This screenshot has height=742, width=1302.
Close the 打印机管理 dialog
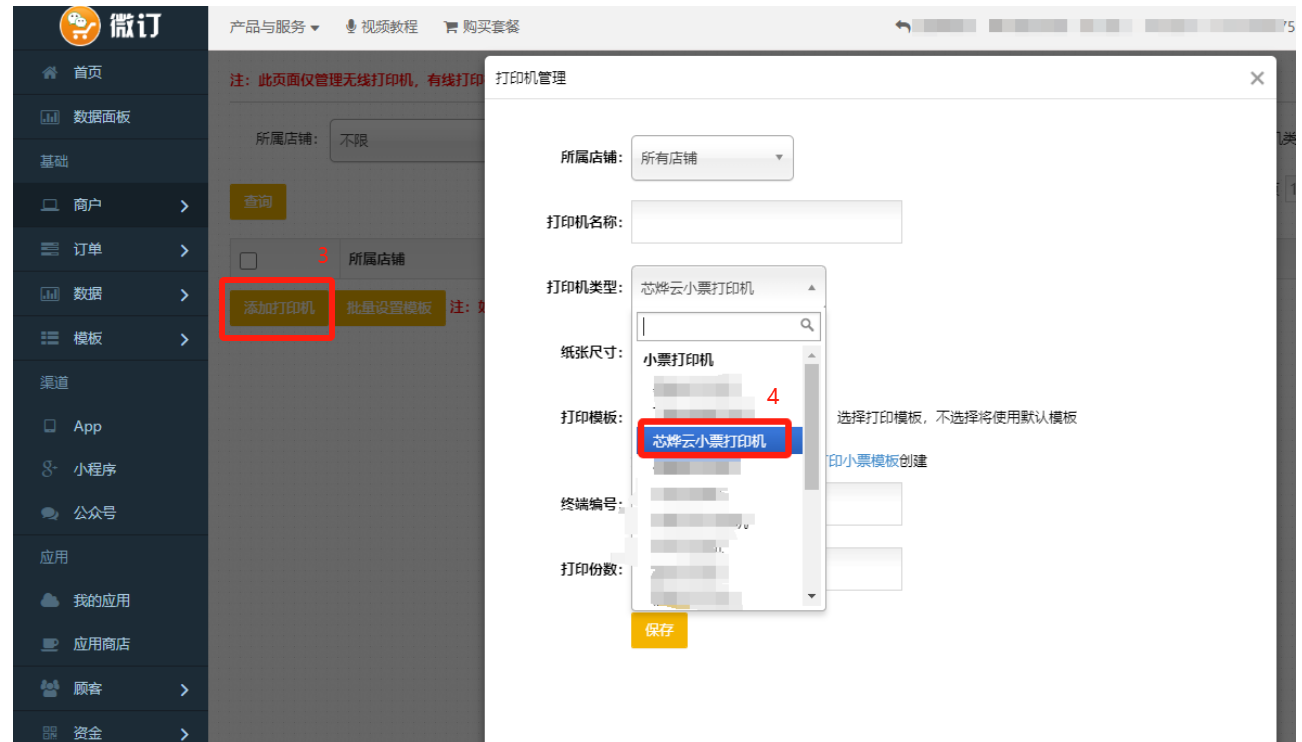1257,78
